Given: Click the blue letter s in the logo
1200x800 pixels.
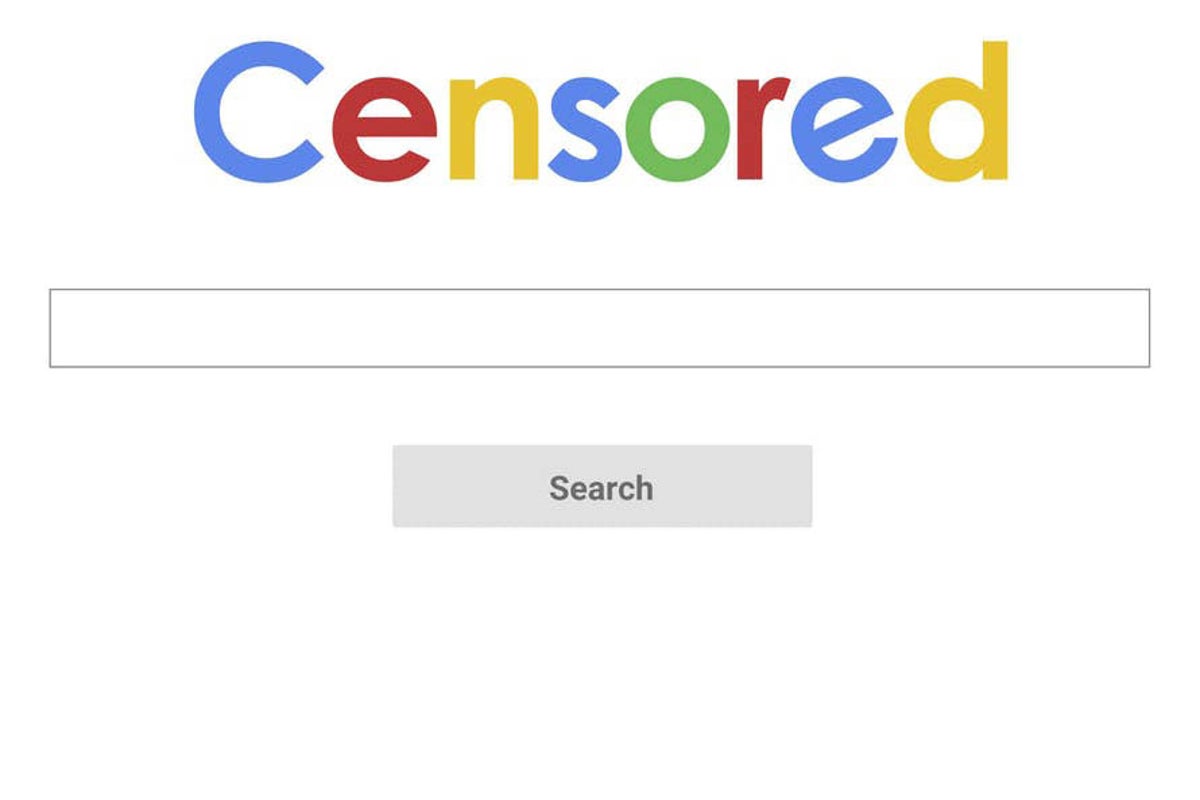Looking at the screenshot, I should coord(582,130).
